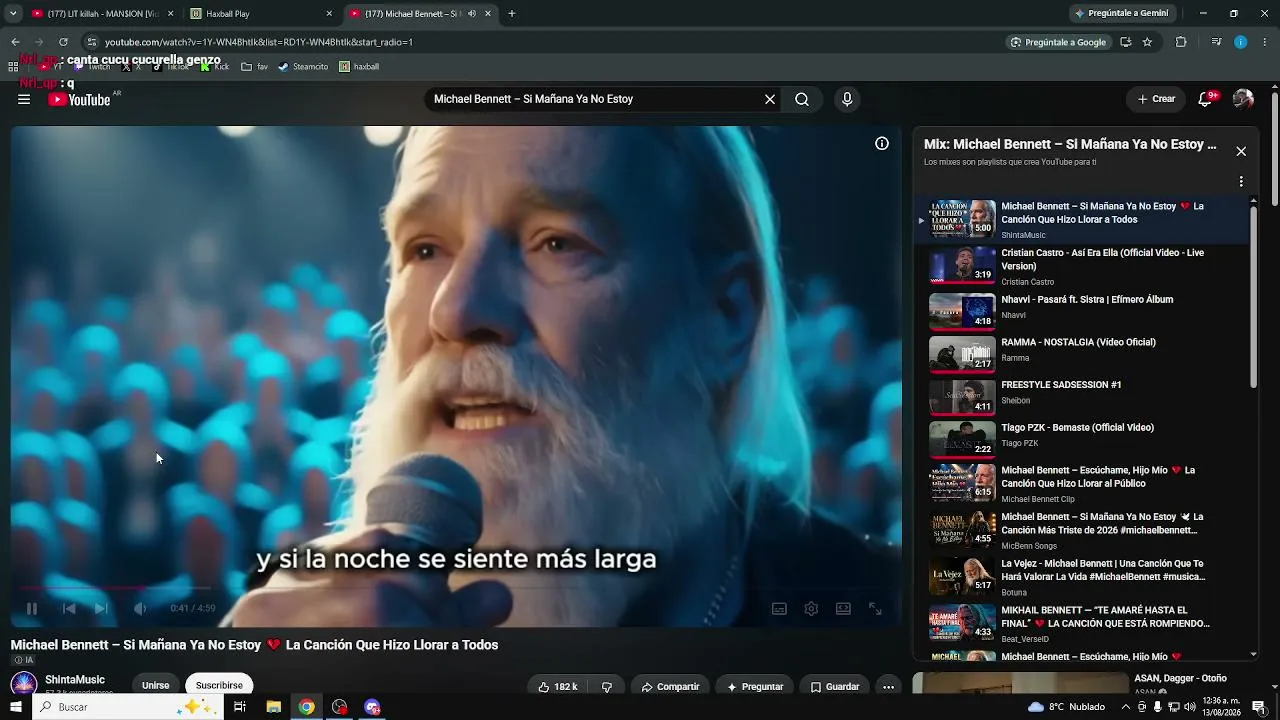This screenshot has height=720, width=1280.
Task: Open Chrome profile avatar
Action: click(1241, 42)
